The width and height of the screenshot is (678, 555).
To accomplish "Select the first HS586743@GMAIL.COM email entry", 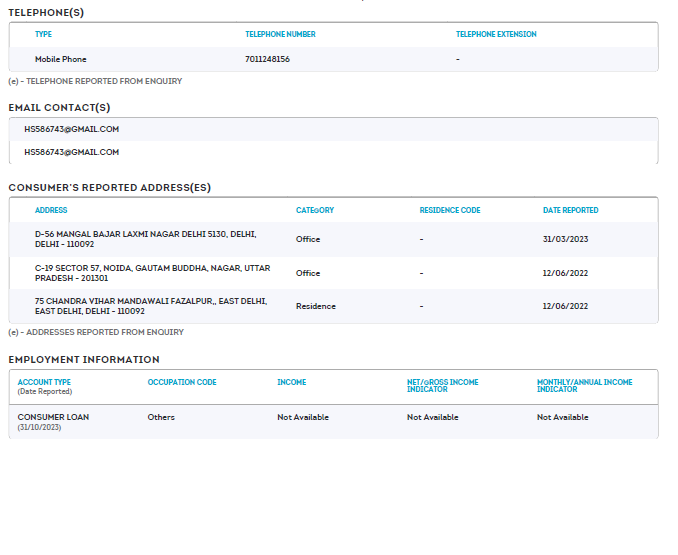I will point(72,129).
